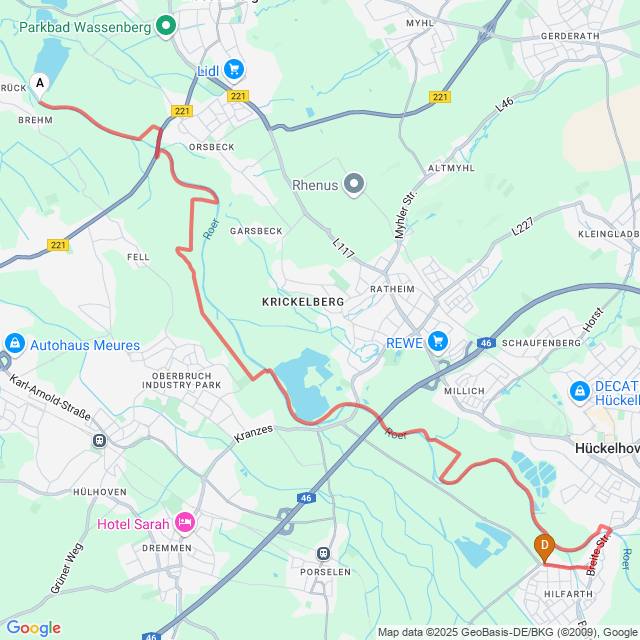Click the Decathlon Hückelhoven shopping bag icon
Image resolution: width=640 pixels, height=640 pixels.
click(x=580, y=392)
